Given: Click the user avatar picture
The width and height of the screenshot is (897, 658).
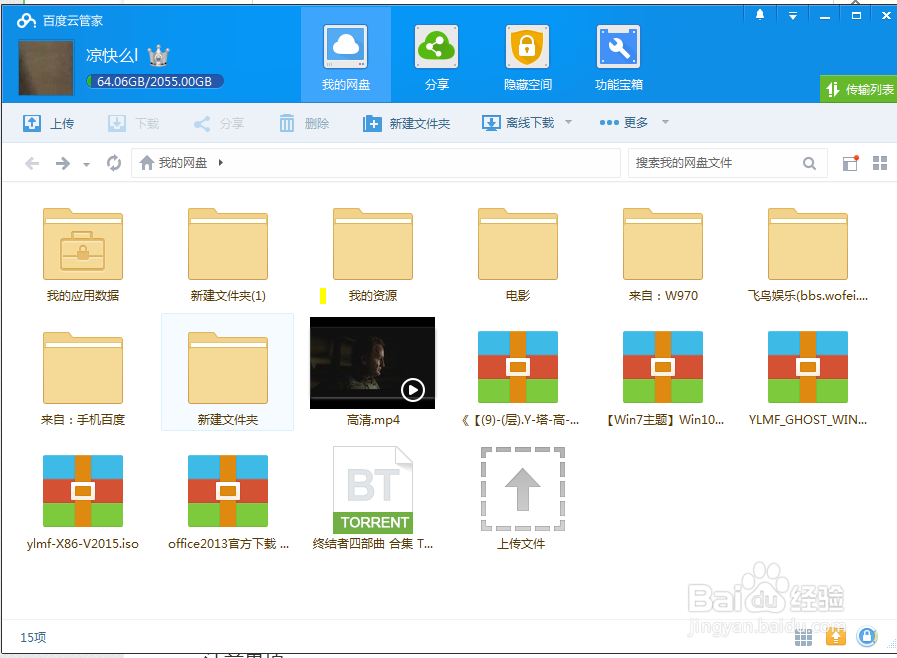Looking at the screenshot, I should click(x=46, y=67).
